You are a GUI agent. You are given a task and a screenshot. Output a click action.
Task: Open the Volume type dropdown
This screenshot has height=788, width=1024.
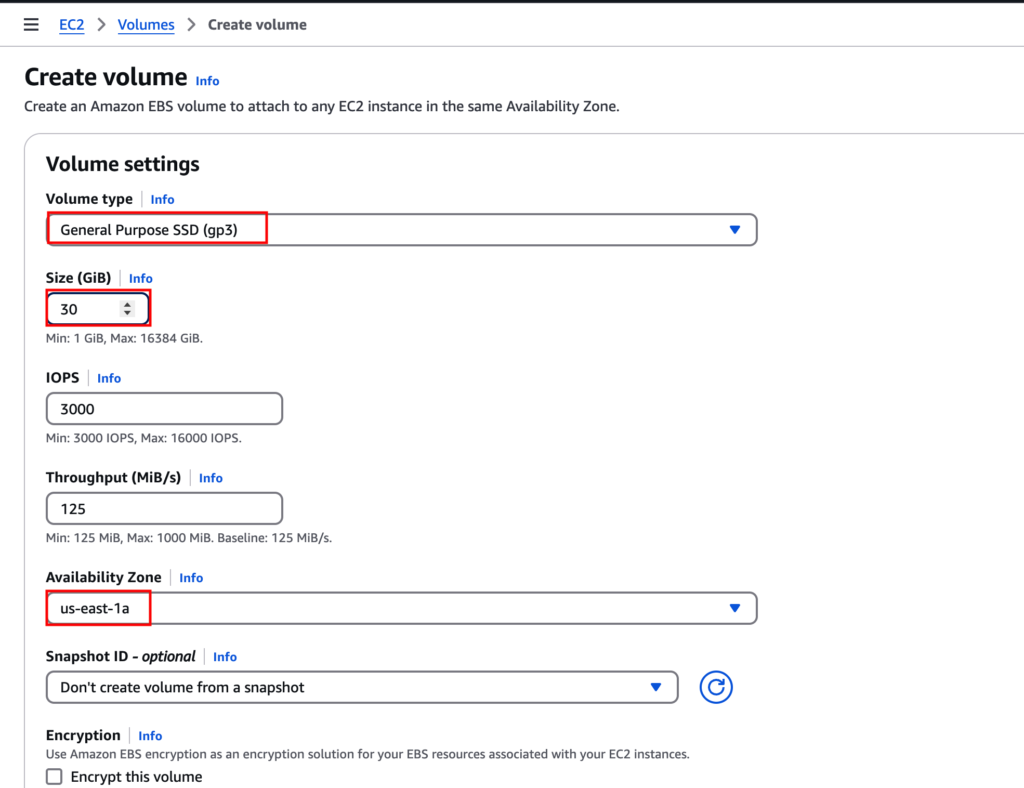pos(402,230)
